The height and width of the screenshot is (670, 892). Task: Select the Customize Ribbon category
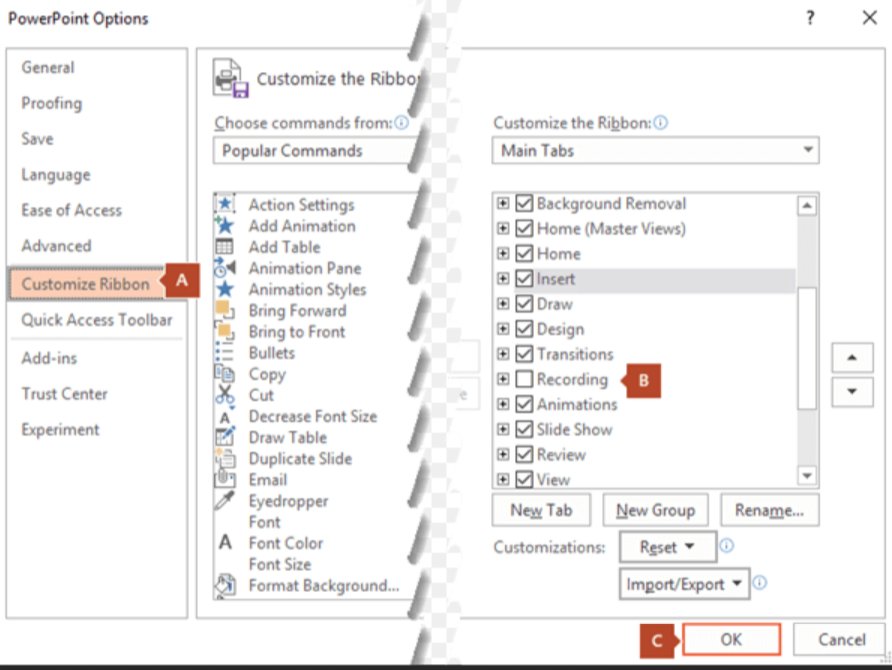[x=86, y=283]
